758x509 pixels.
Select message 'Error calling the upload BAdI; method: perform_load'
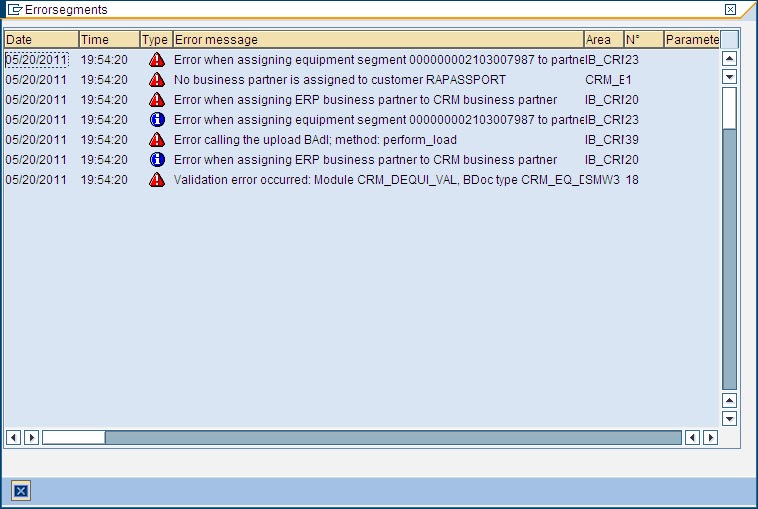pyautogui.click(x=315, y=140)
